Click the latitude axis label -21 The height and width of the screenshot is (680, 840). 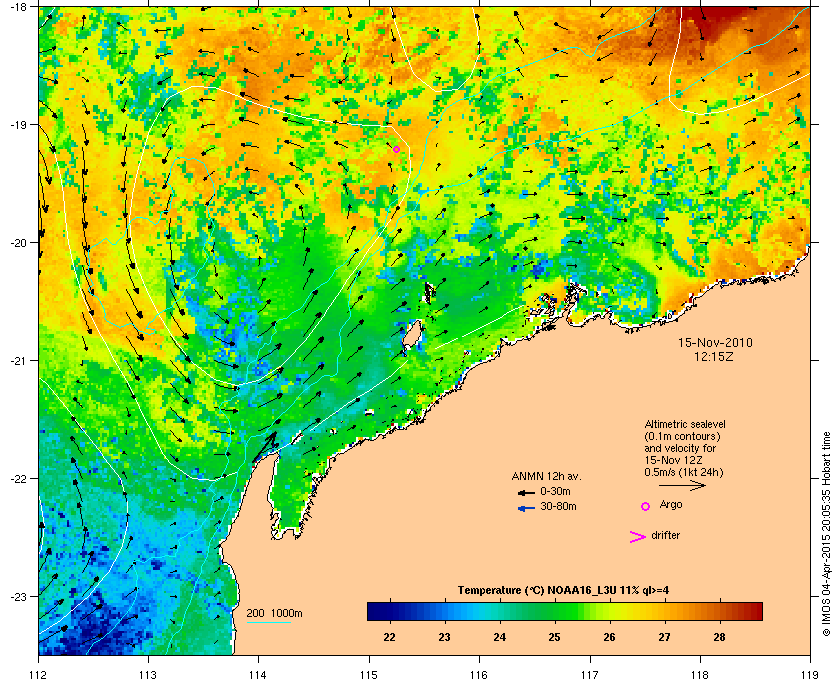pos(18,360)
